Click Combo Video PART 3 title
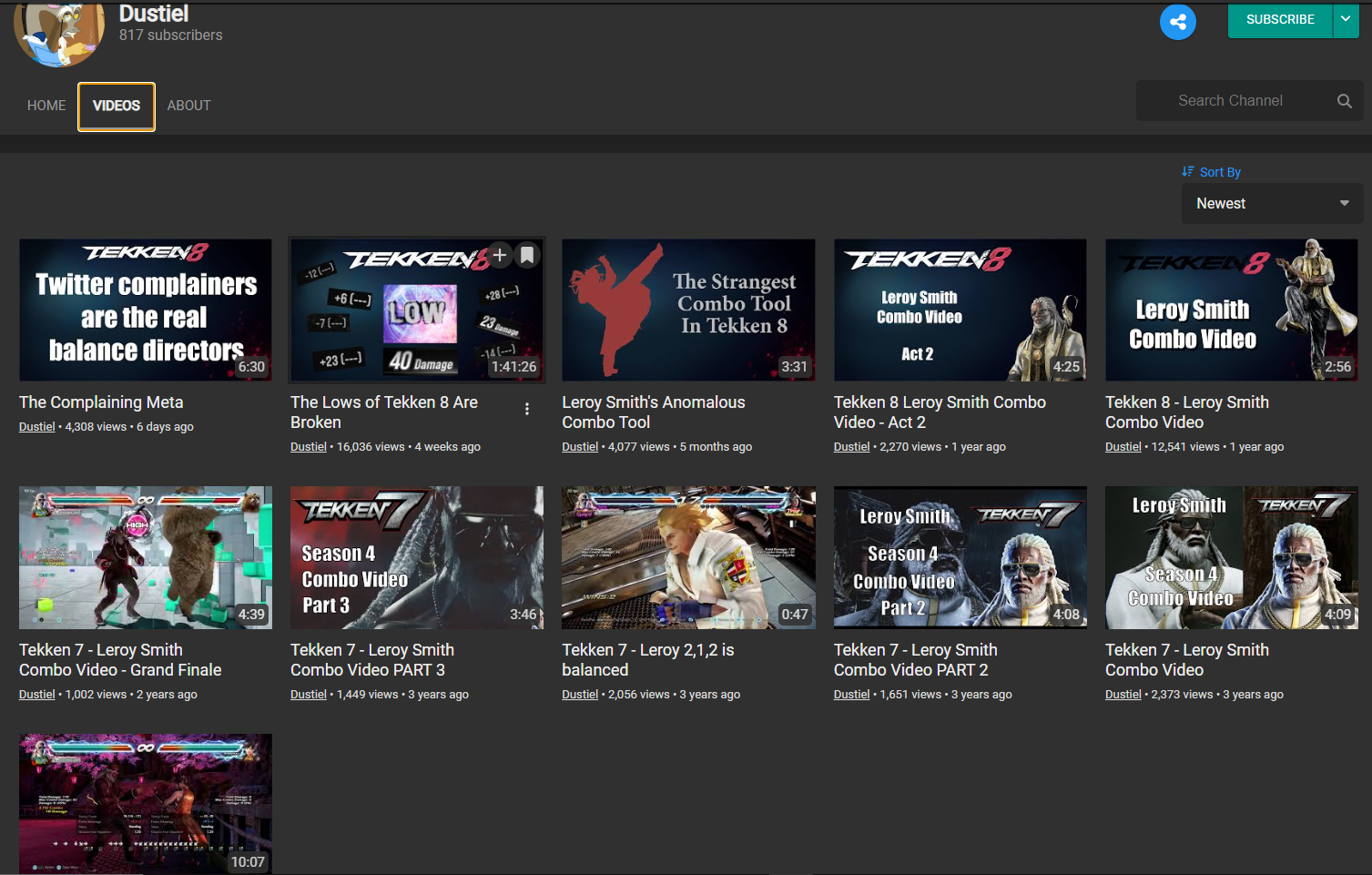Screen dimensions: 1372x875 click(x=372, y=660)
